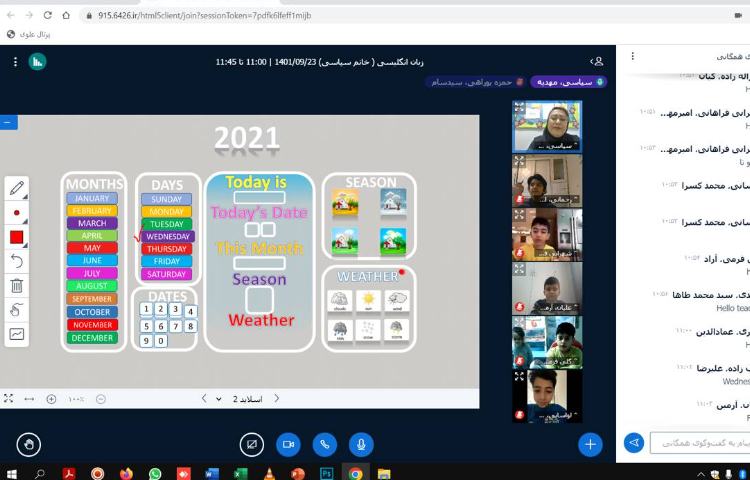750x480 pixels.
Task: Make the presentation fullscreen
Action: 8,398
